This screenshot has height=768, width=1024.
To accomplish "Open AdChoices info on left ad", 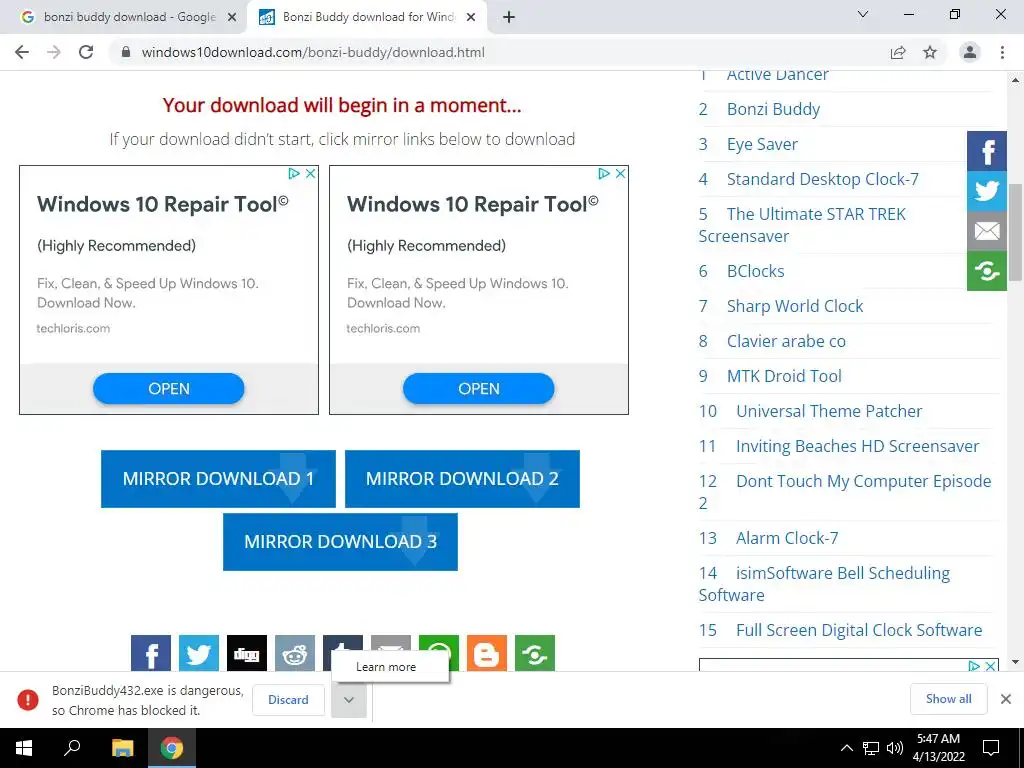I will (294, 173).
